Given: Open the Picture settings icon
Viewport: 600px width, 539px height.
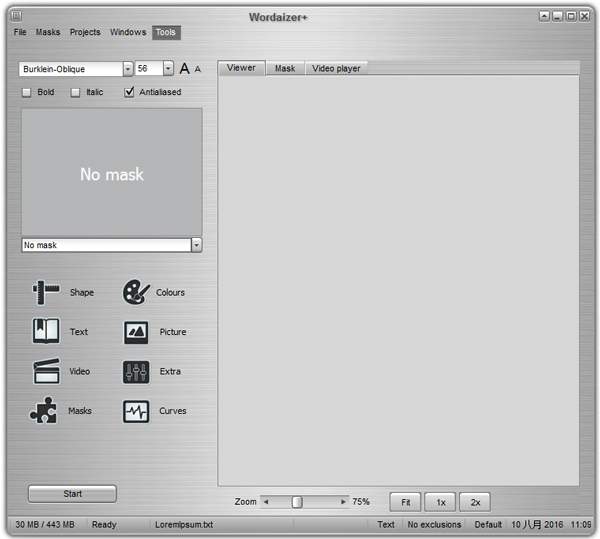Looking at the screenshot, I should pos(136,332).
